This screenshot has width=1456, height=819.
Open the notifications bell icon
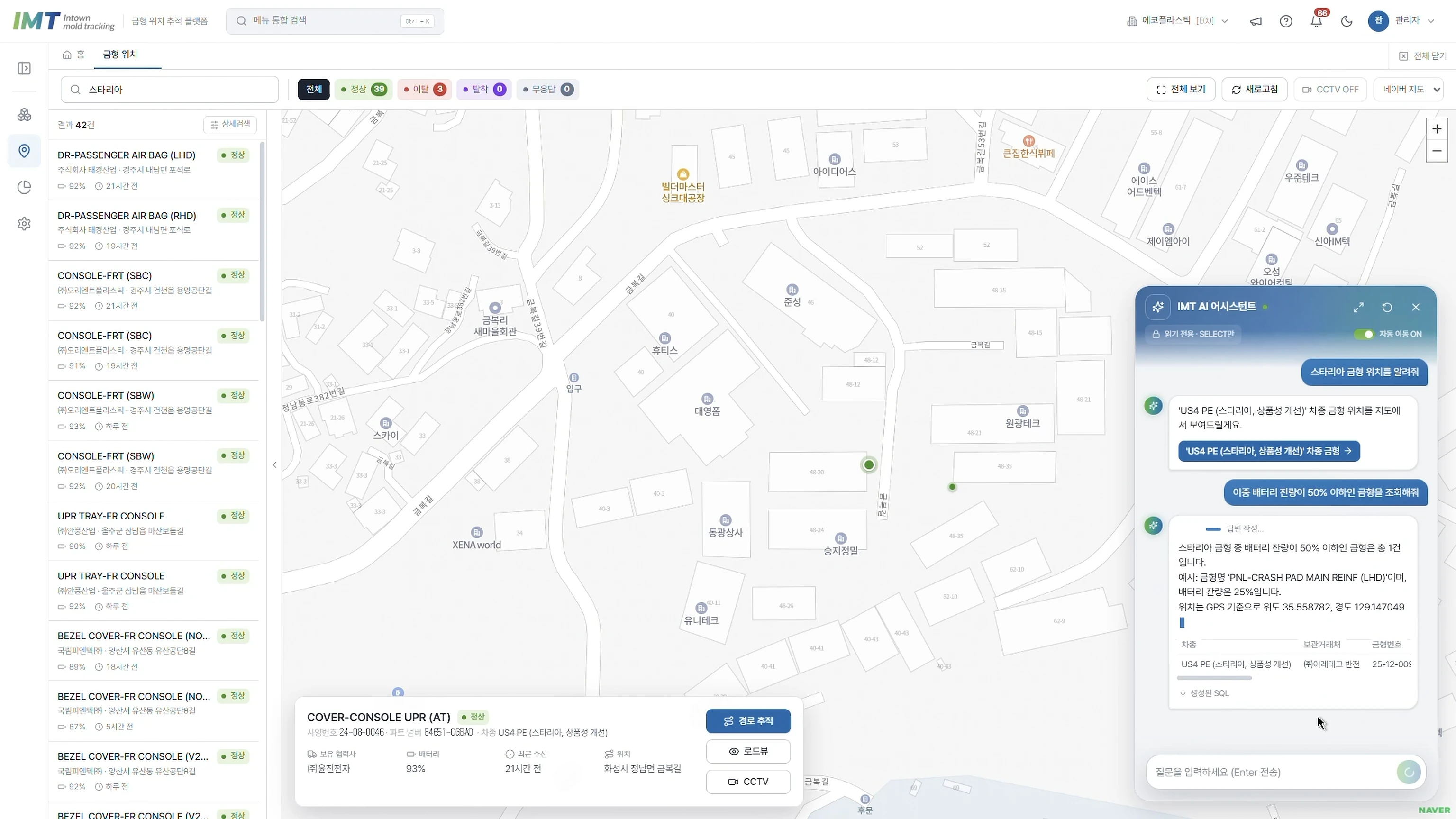(x=1316, y=21)
